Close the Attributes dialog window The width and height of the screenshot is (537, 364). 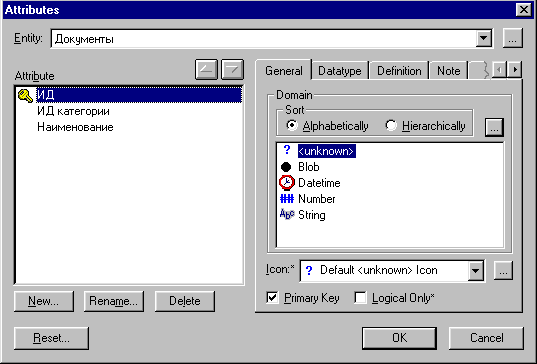[524, 10]
